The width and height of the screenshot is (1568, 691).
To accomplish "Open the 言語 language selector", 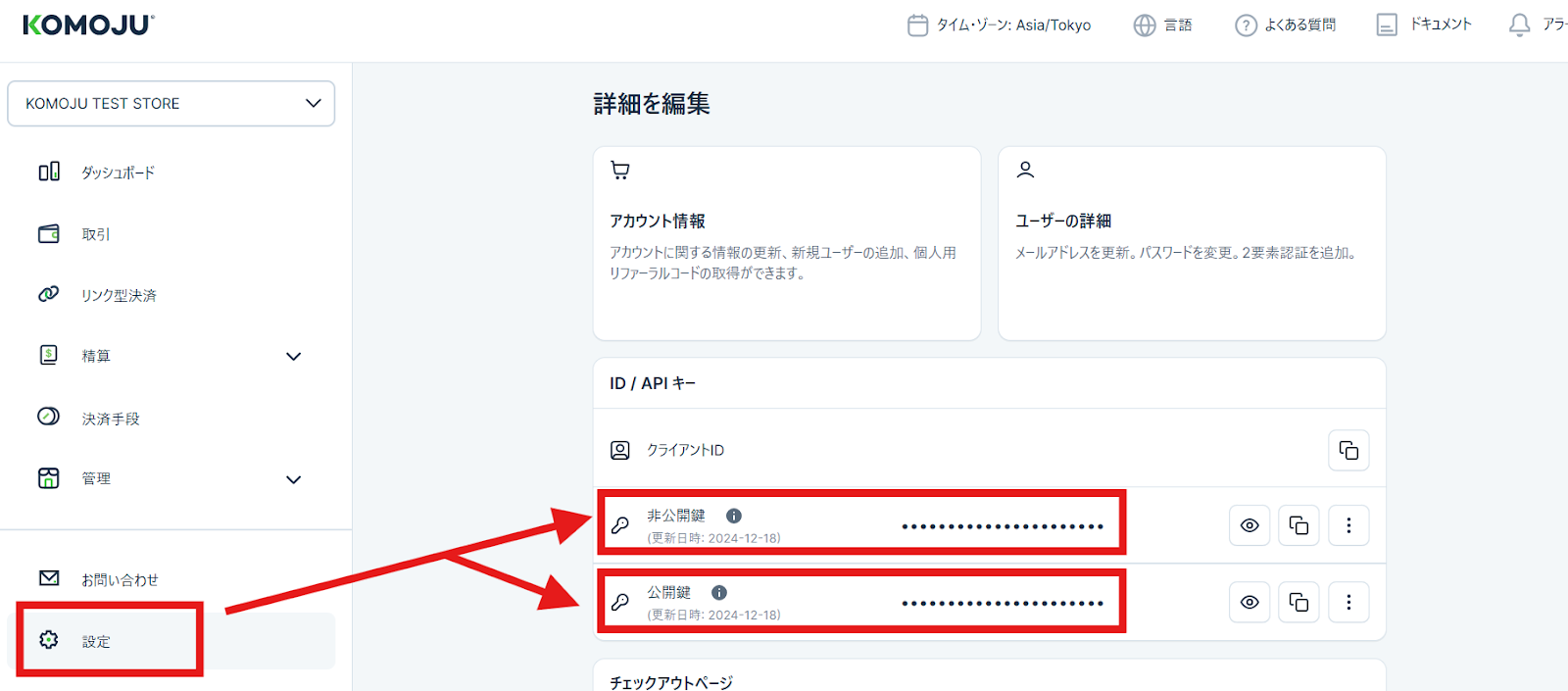I will pos(1178,25).
